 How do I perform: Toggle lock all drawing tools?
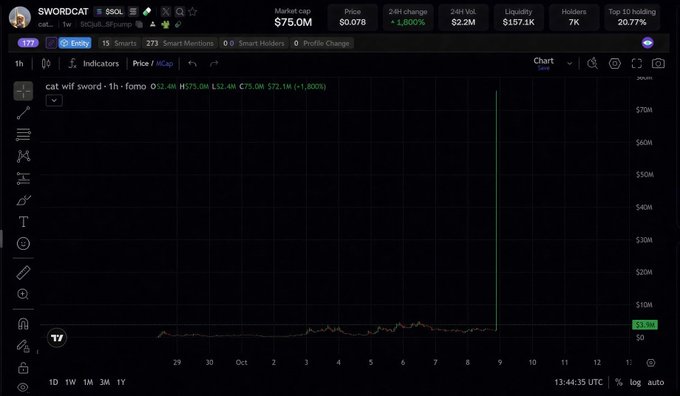(x=23, y=368)
